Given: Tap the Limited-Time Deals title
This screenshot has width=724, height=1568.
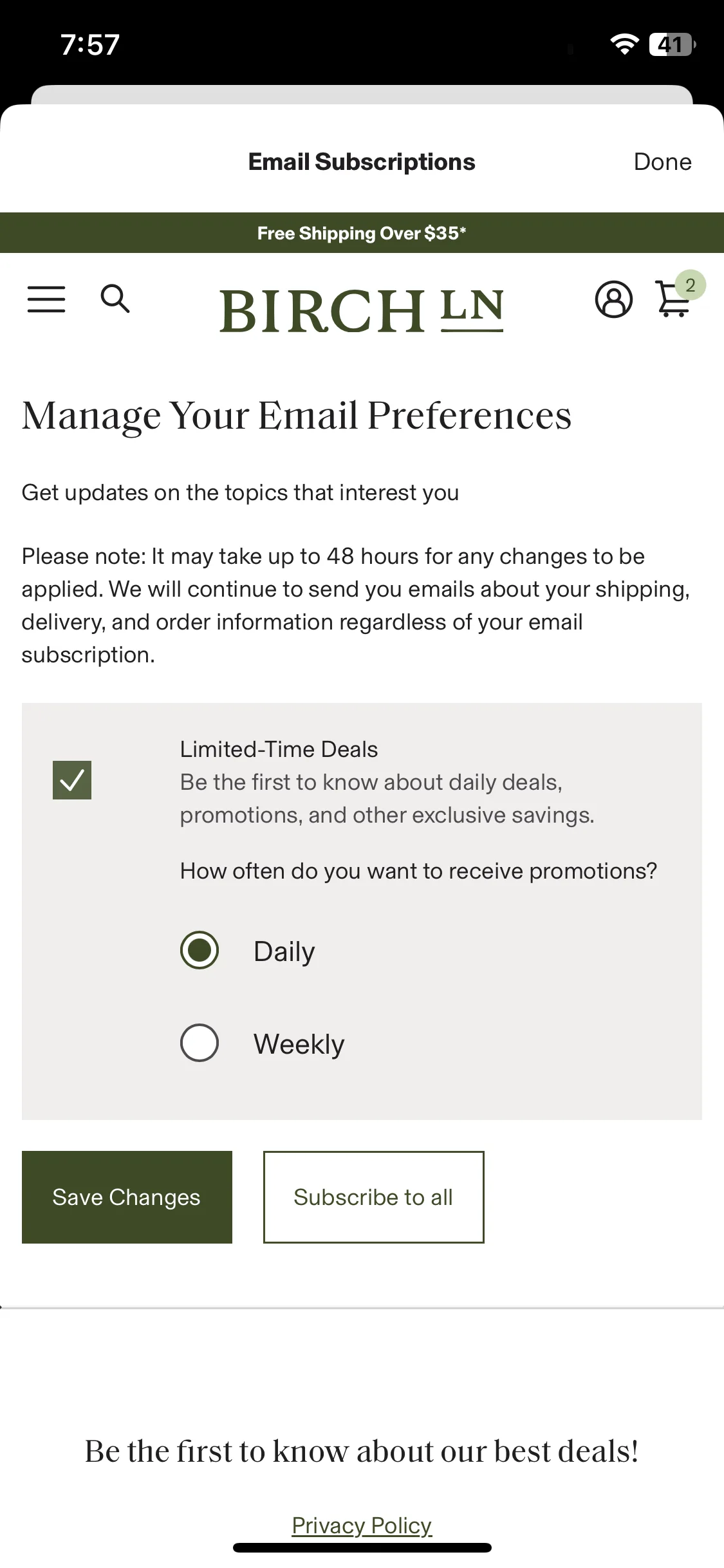Looking at the screenshot, I should point(279,749).
